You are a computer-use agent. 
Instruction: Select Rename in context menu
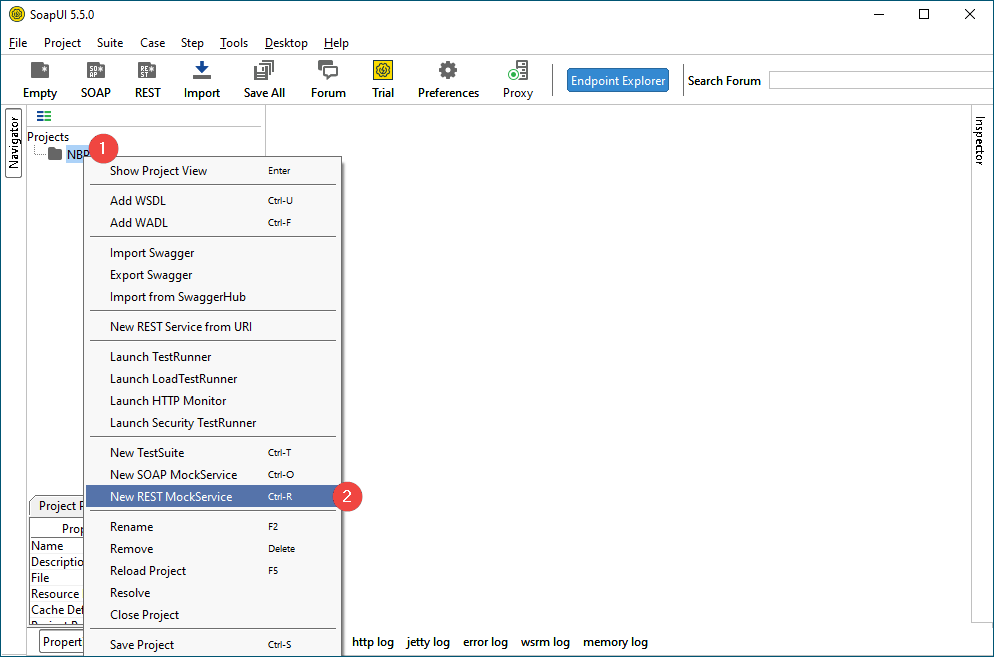click(x=212, y=527)
